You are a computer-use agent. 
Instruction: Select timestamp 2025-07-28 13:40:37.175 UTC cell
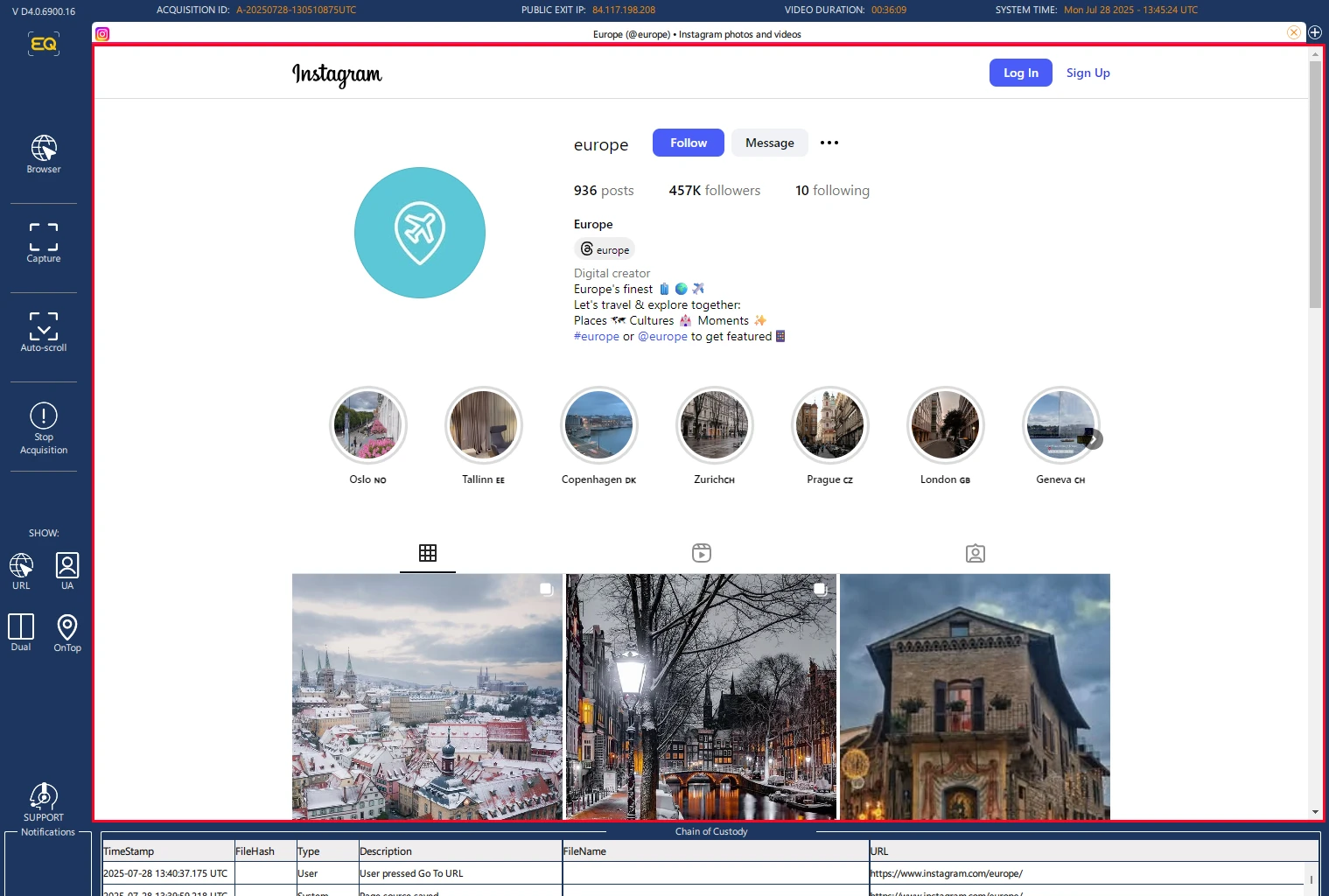[168, 873]
